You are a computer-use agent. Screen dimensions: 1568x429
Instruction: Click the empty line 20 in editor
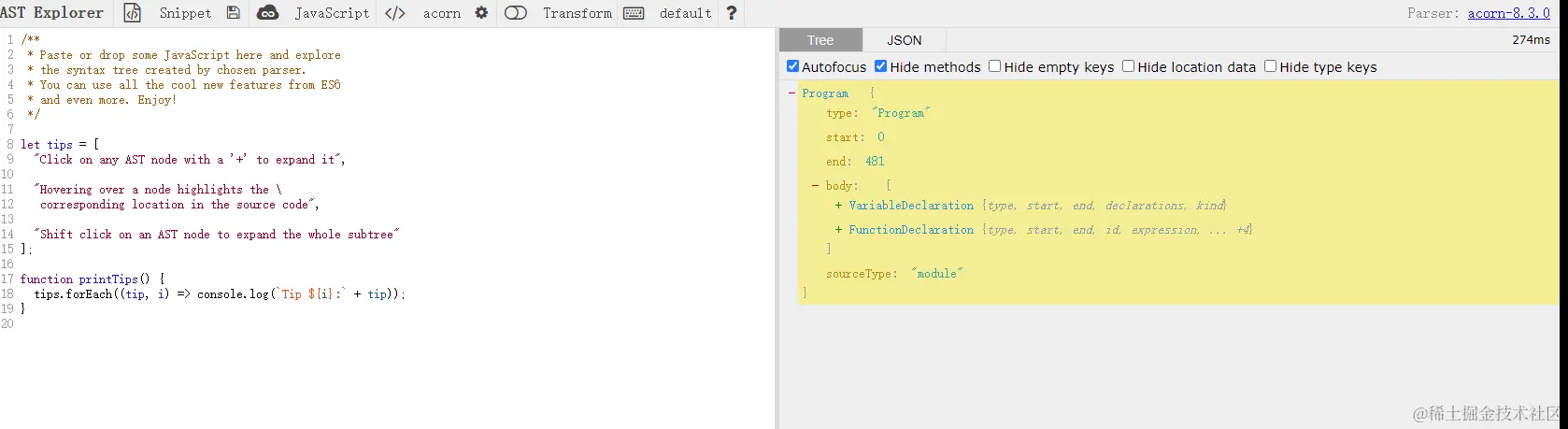click(x=397, y=324)
